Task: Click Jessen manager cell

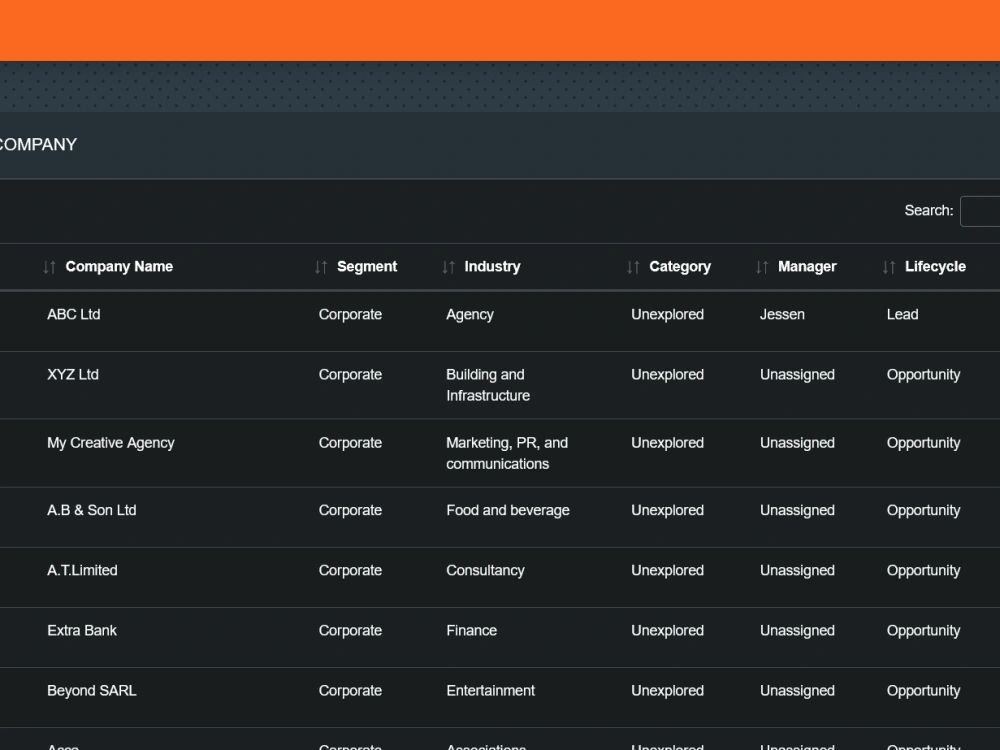Action: [782, 314]
